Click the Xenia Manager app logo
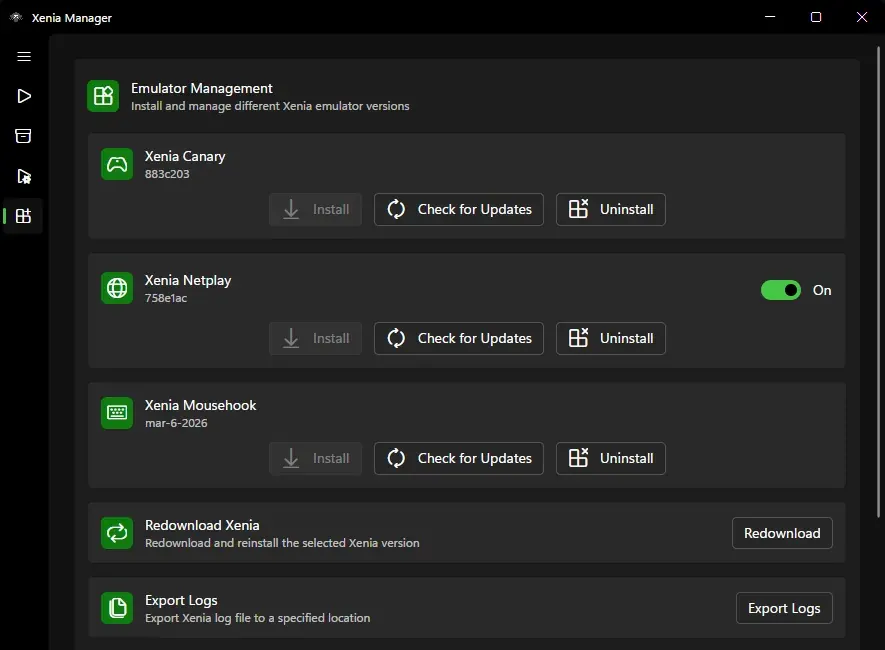 pyautogui.click(x=16, y=17)
